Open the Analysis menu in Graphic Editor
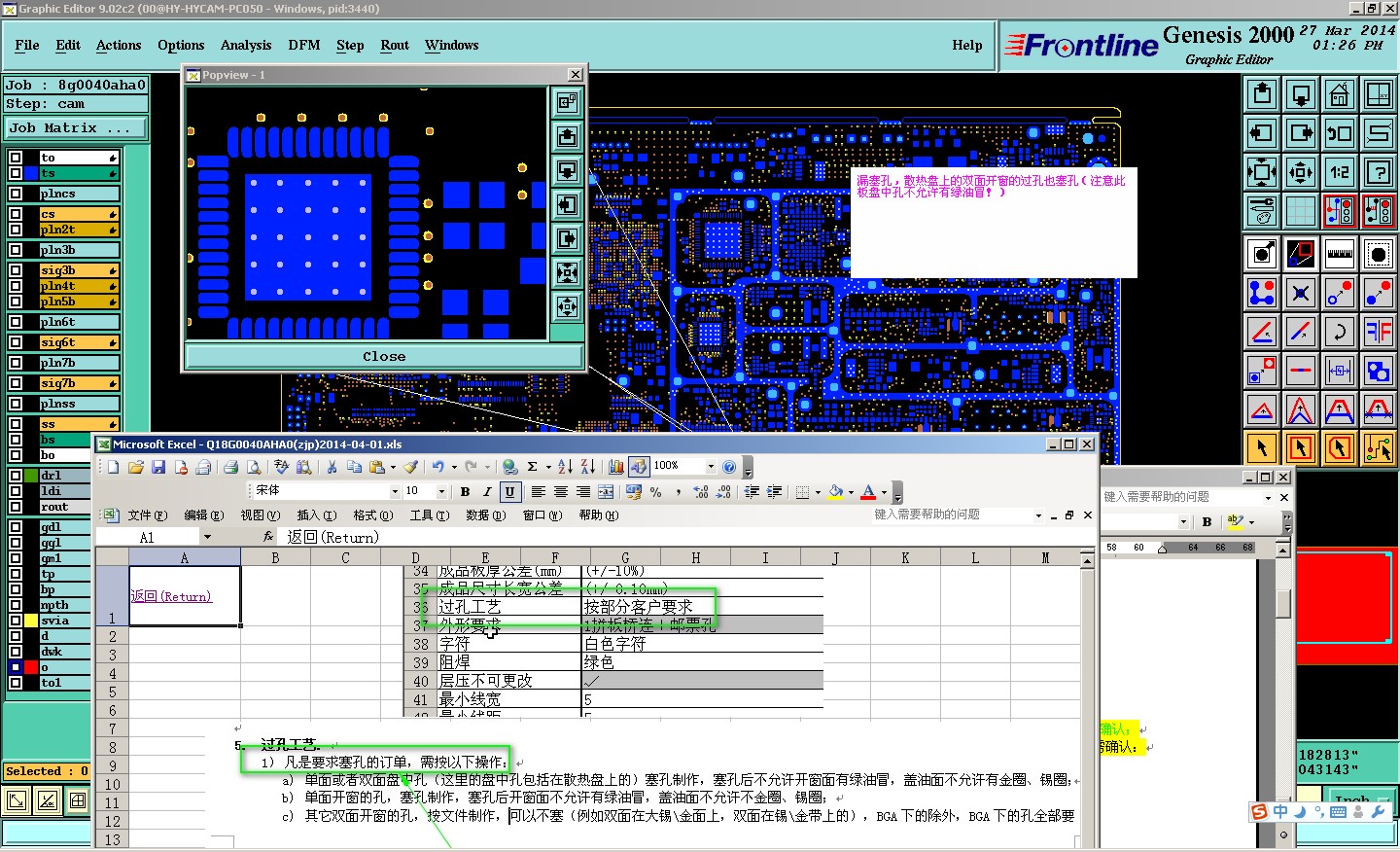Image resolution: width=1400 pixels, height=852 pixels. click(x=246, y=45)
